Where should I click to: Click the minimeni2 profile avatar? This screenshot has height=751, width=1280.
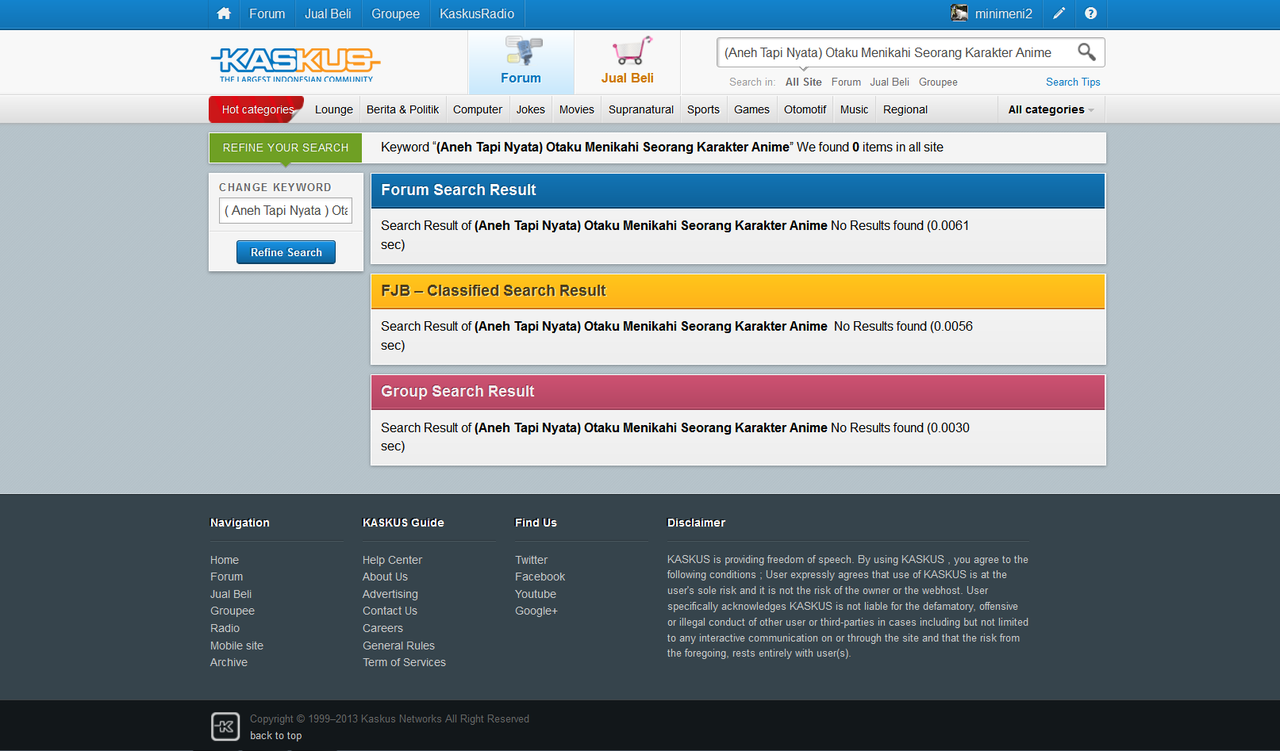[959, 13]
